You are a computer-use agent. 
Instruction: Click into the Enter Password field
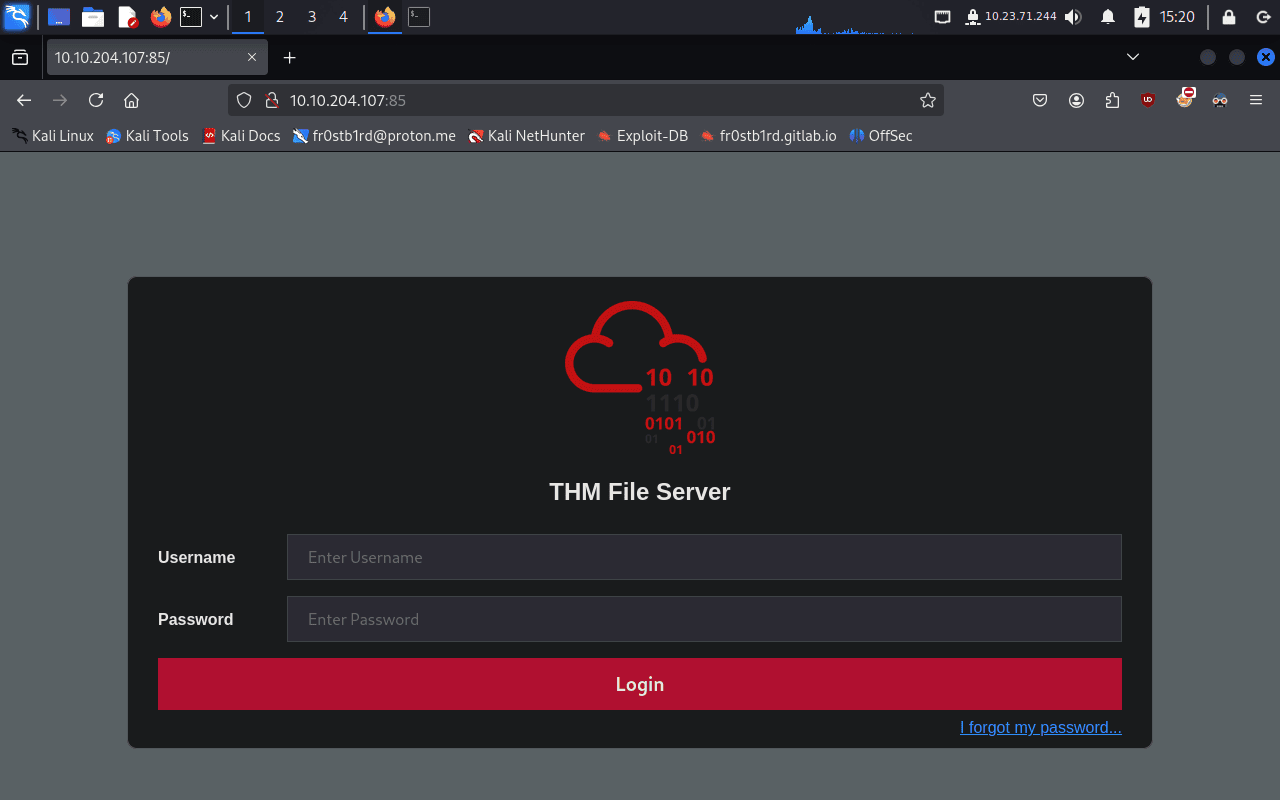click(x=704, y=619)
